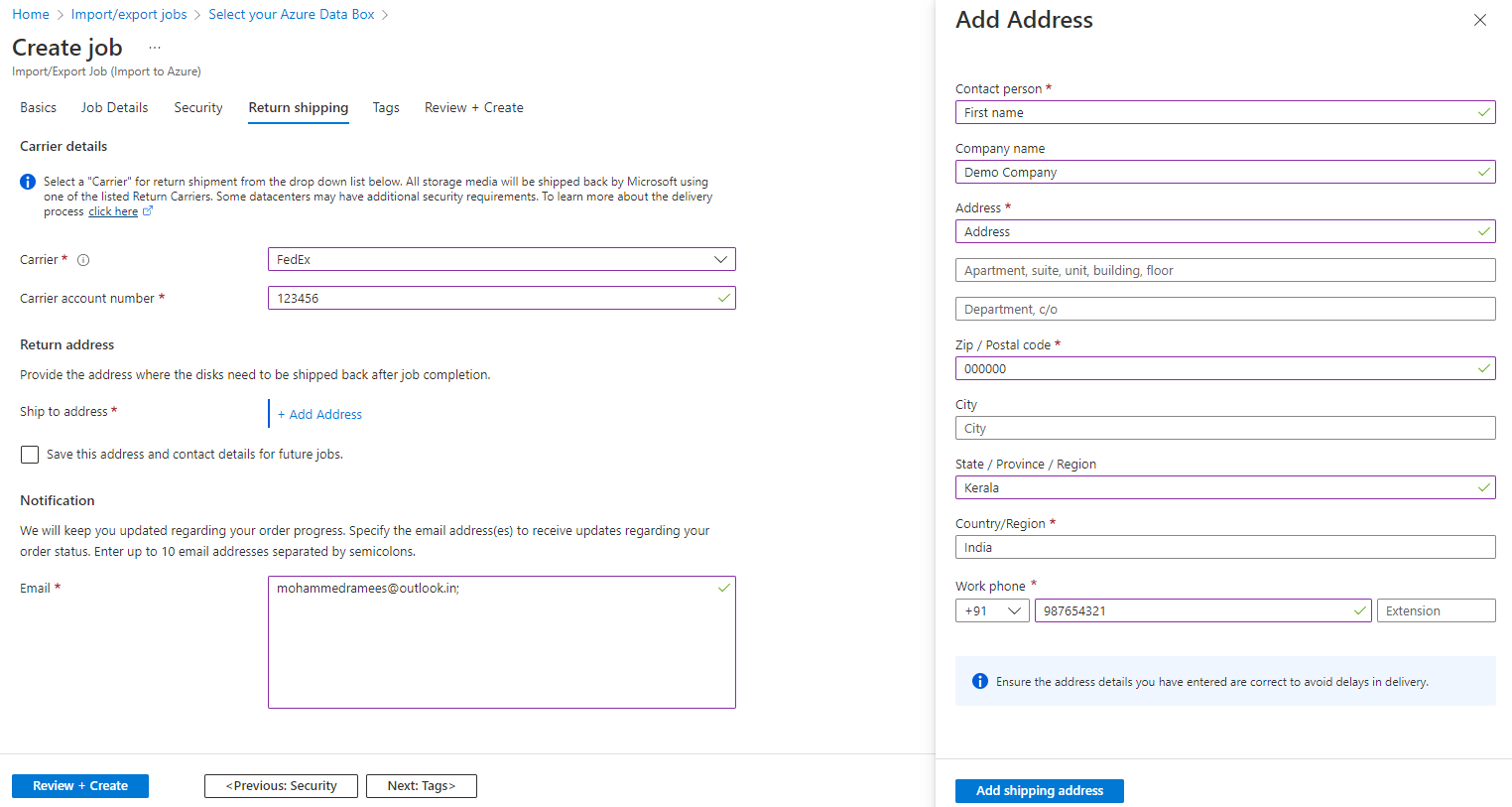
Task: Click the Company name field
Action: tap(1225, 172)
